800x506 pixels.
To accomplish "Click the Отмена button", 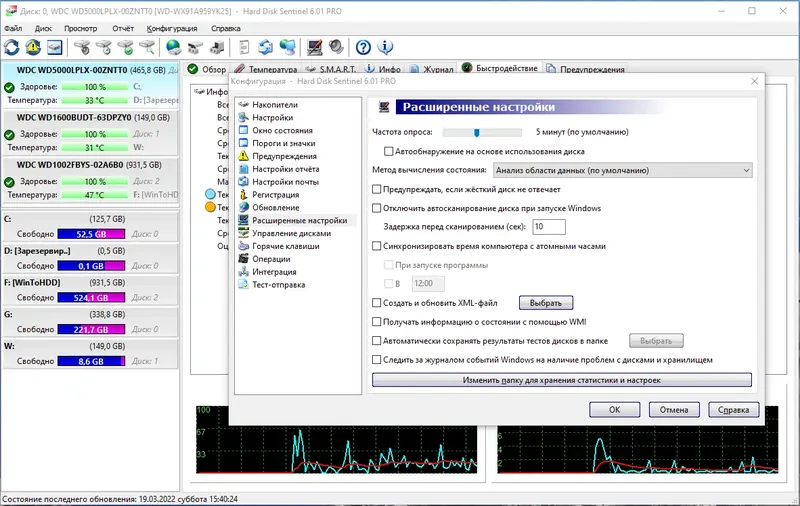I will (673, 410).
